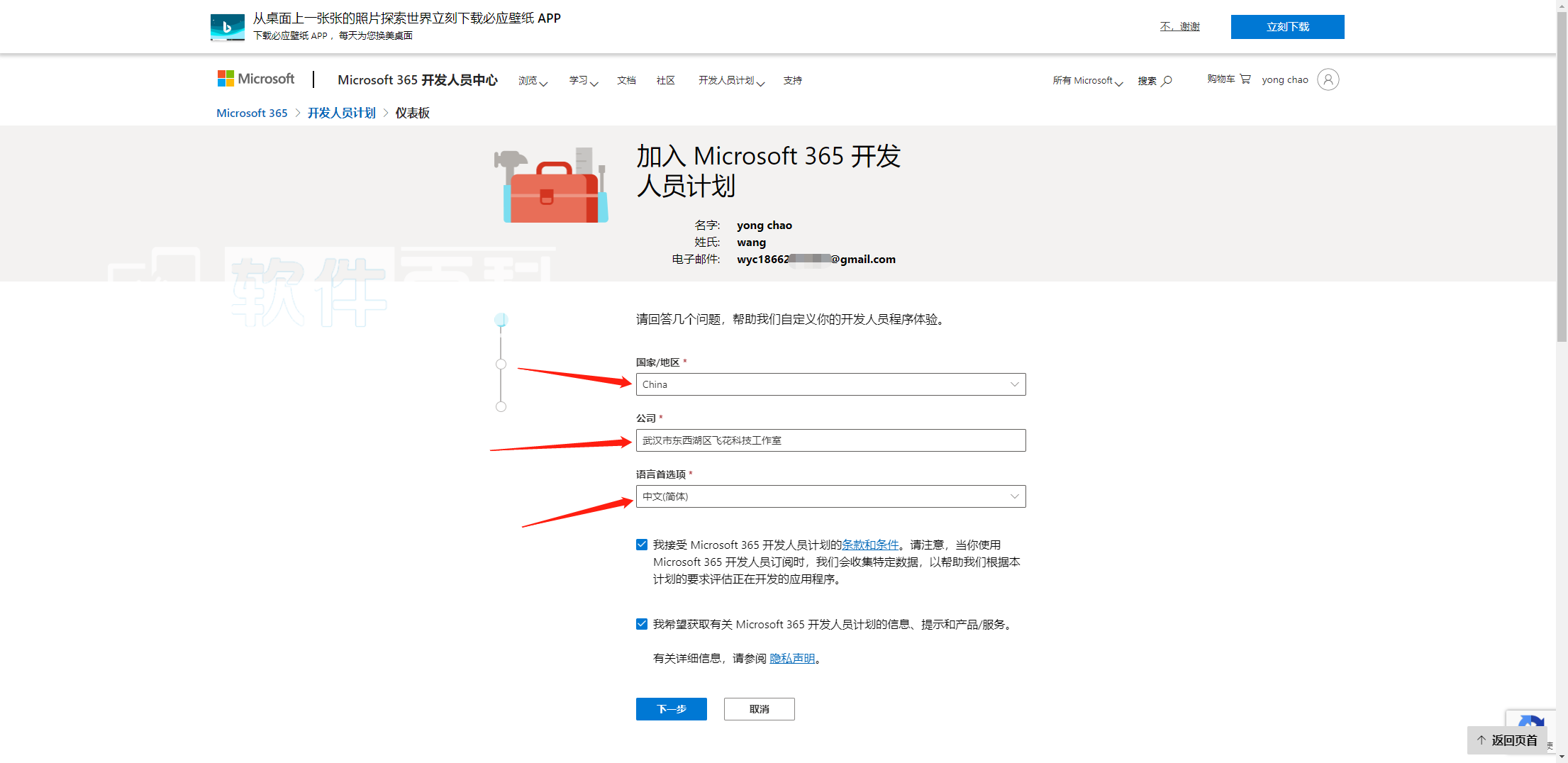This screenshot has height=763, width=1568.
Task: Click into the company name input field
Action: click(x=830, y=440)
